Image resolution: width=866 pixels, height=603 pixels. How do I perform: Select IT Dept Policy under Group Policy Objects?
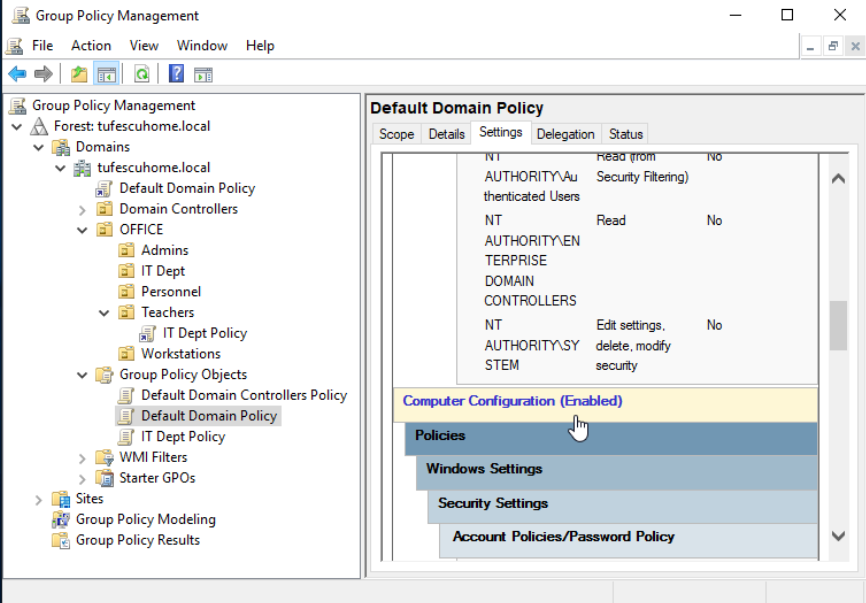pos(183,437)
